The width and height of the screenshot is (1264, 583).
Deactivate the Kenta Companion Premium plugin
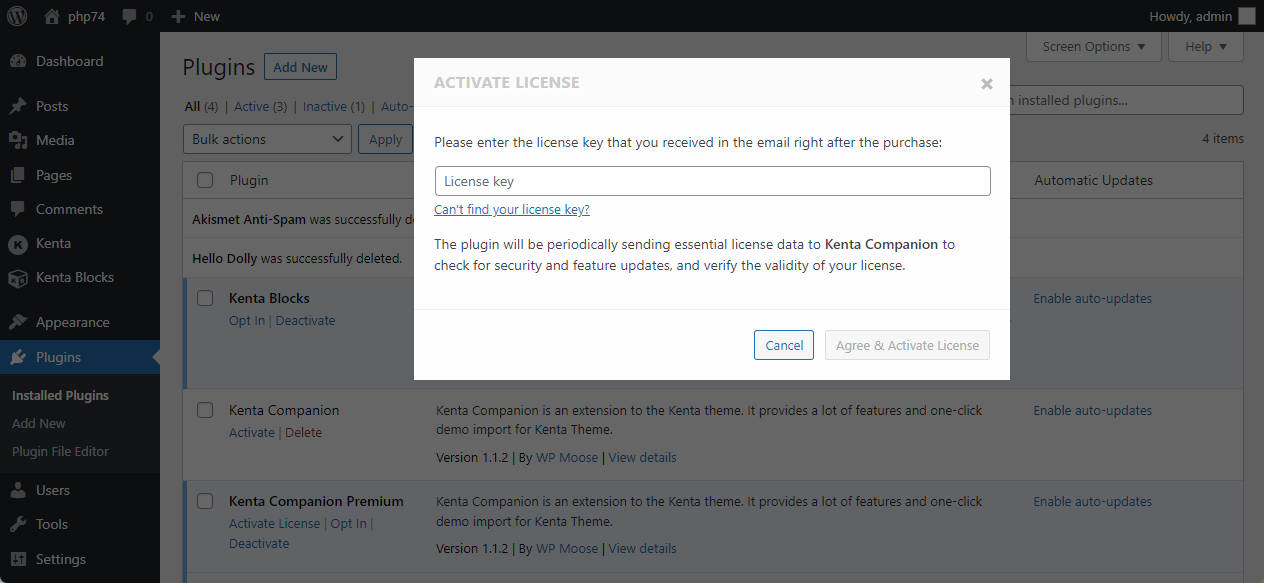[x=259, y=543]
